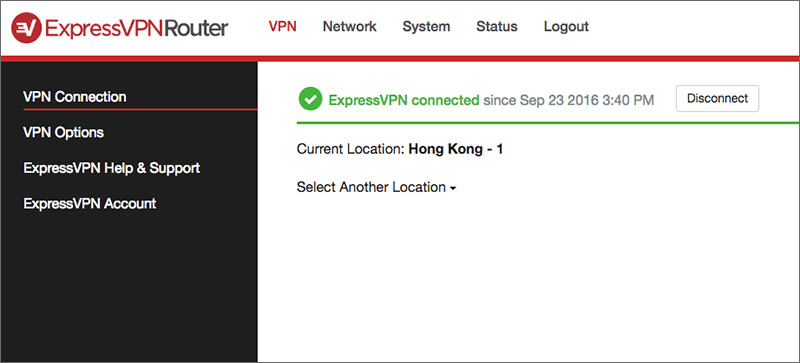Screen dimensions: 800x363
Task: Click the green ExpressVPN connected status text
Action: pyautogui.click(x=404, y=100)
